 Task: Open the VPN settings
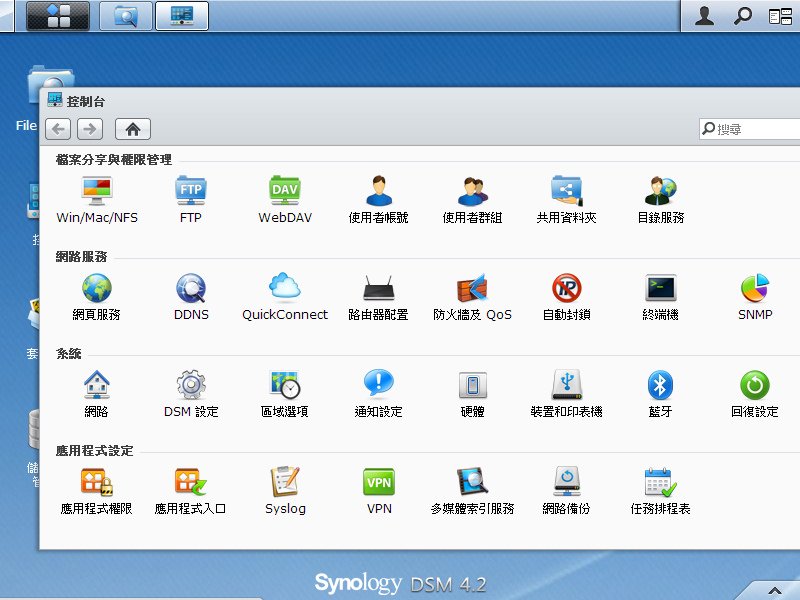pos(379,491)
